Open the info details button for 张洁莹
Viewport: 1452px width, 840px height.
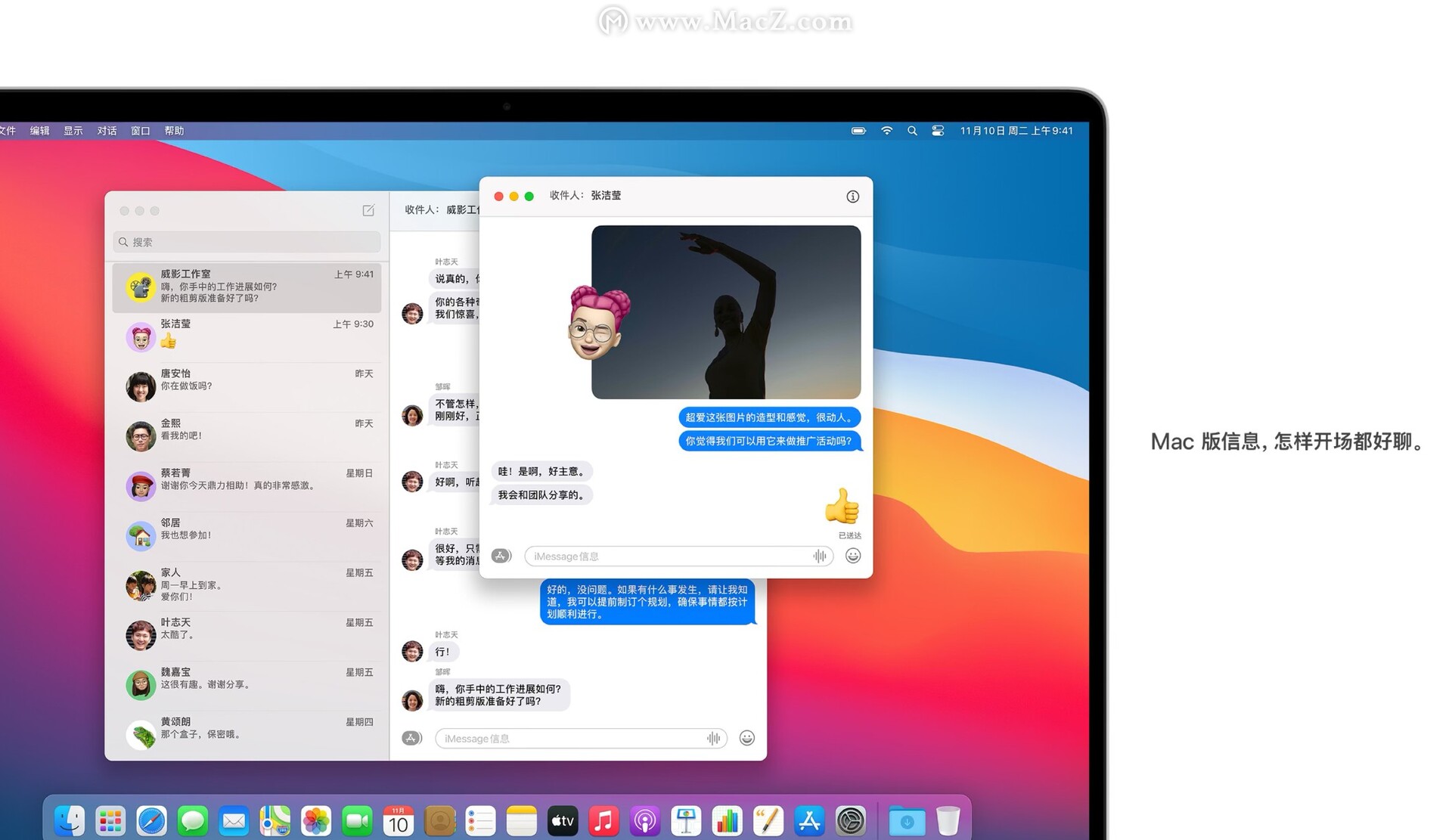point(852,197)
